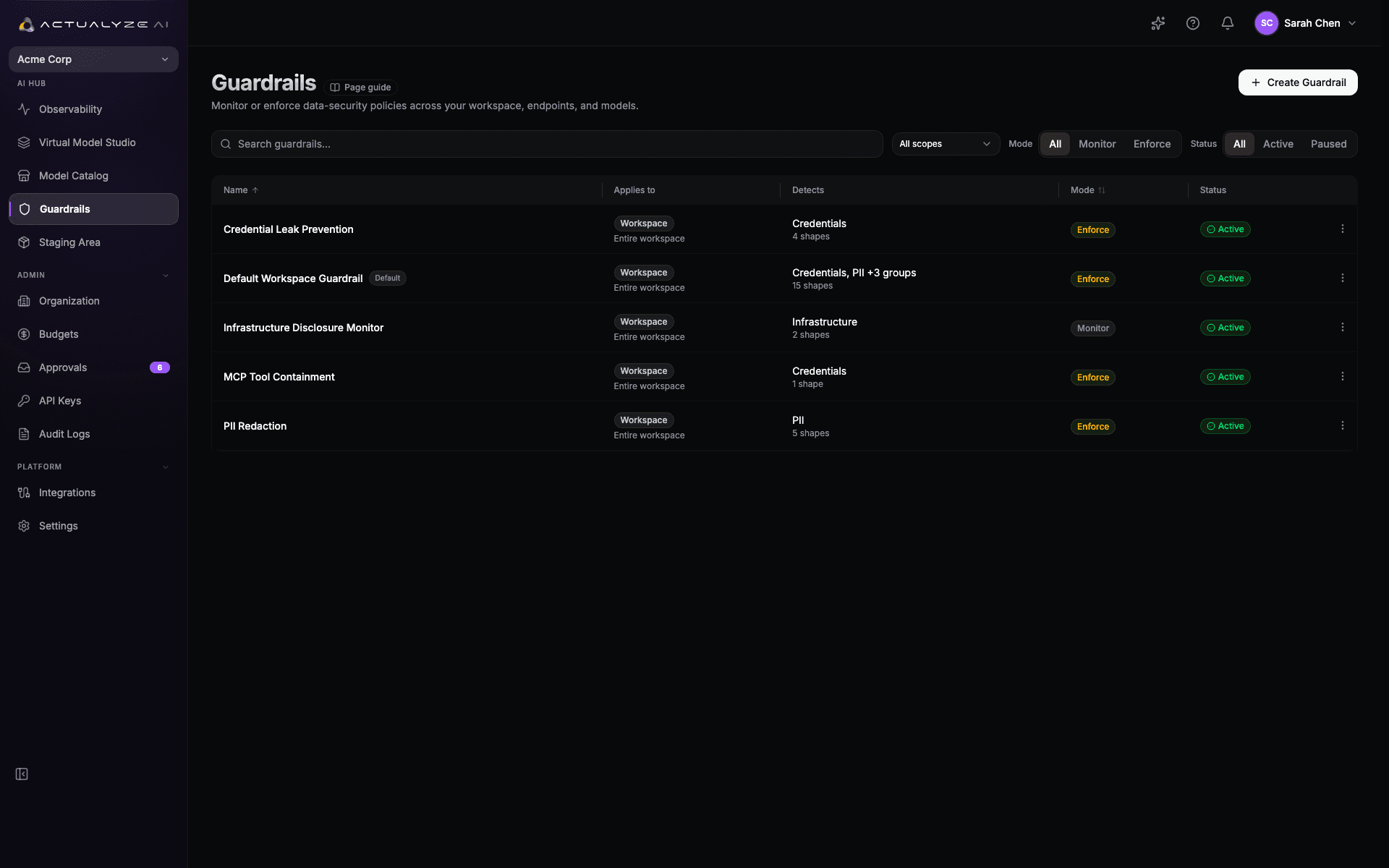Open row menu for MCP Tool Containment

click(x=1343, y=377)
